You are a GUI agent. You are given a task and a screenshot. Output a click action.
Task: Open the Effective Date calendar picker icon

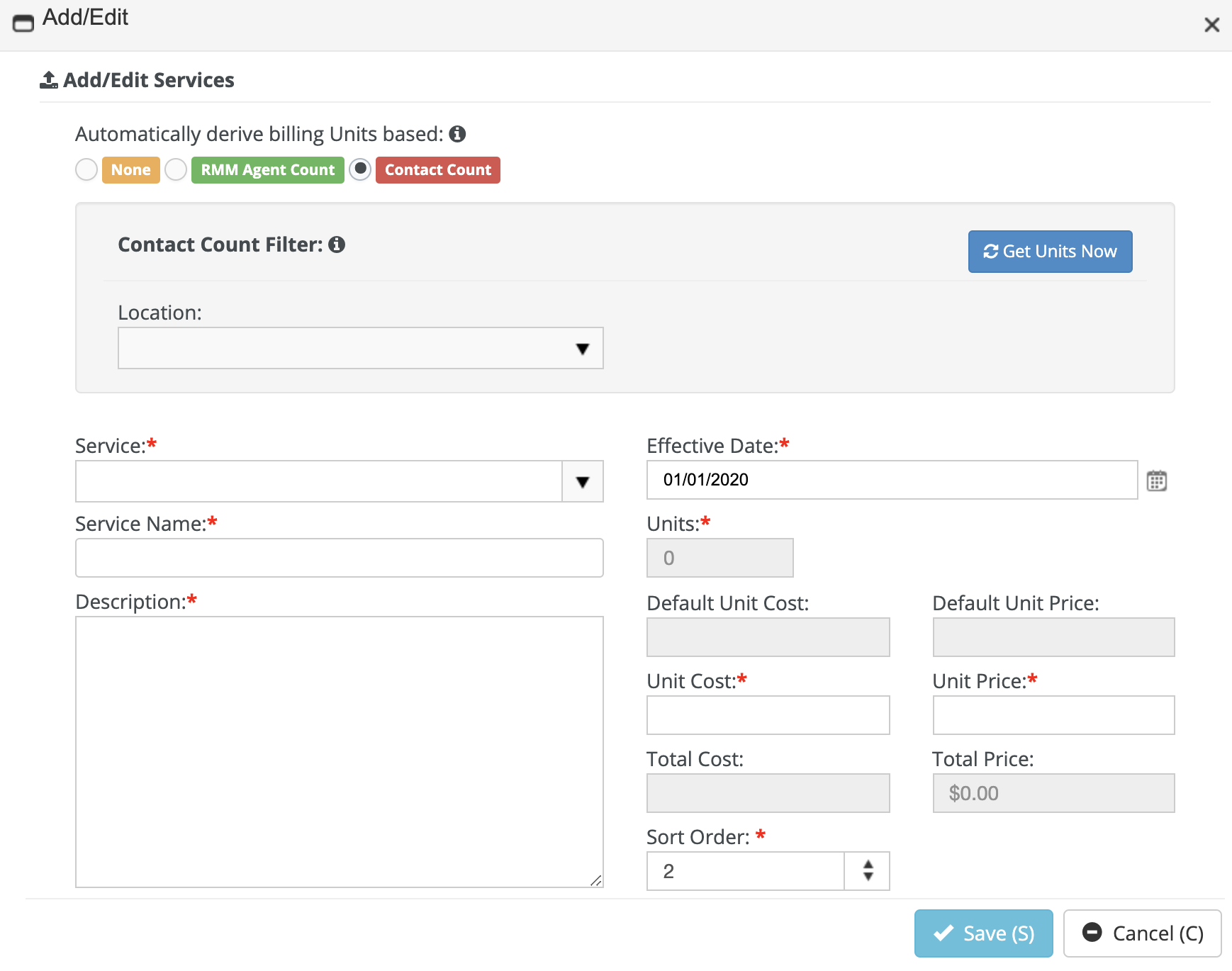(1156, 481)
